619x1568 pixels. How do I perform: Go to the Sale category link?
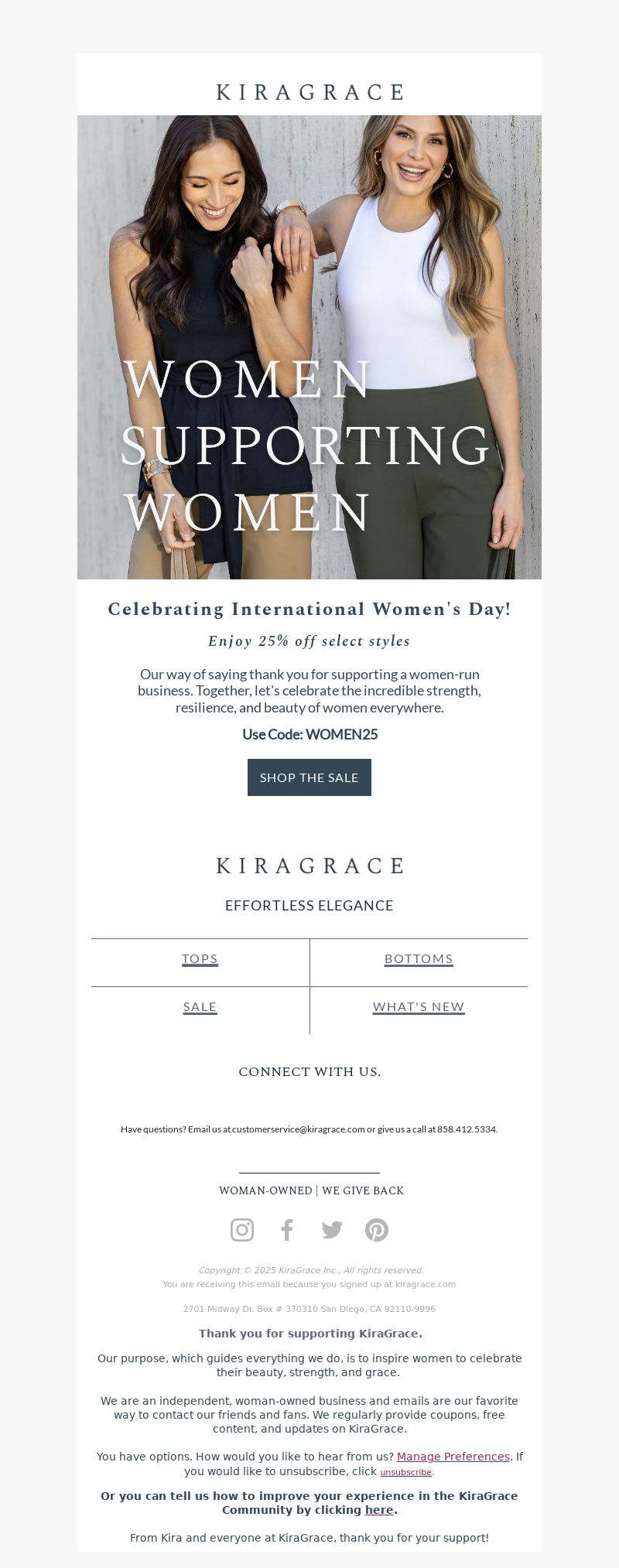coord(200,1007)
